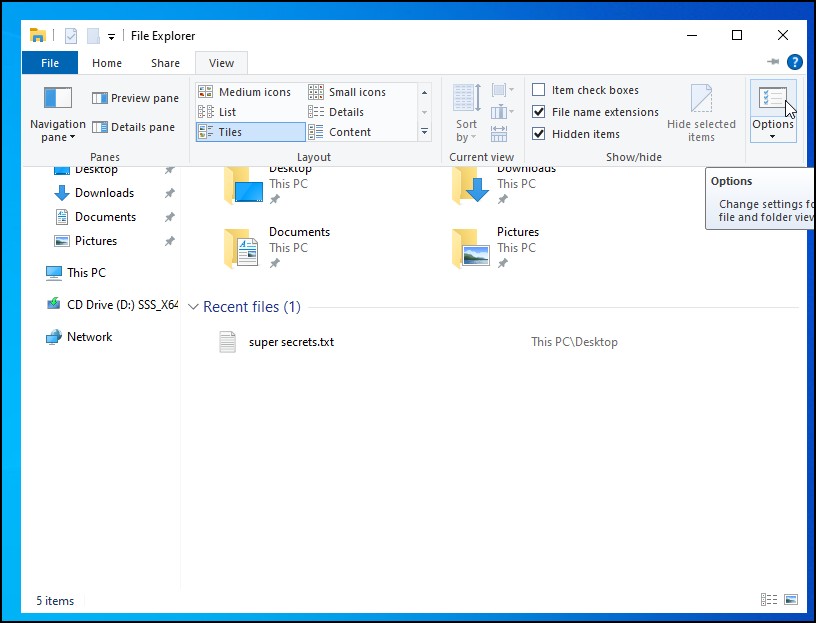Enable Item check boxes
Image resolution: width=816 pixels, height=623 pixels.
click(539, 90)
